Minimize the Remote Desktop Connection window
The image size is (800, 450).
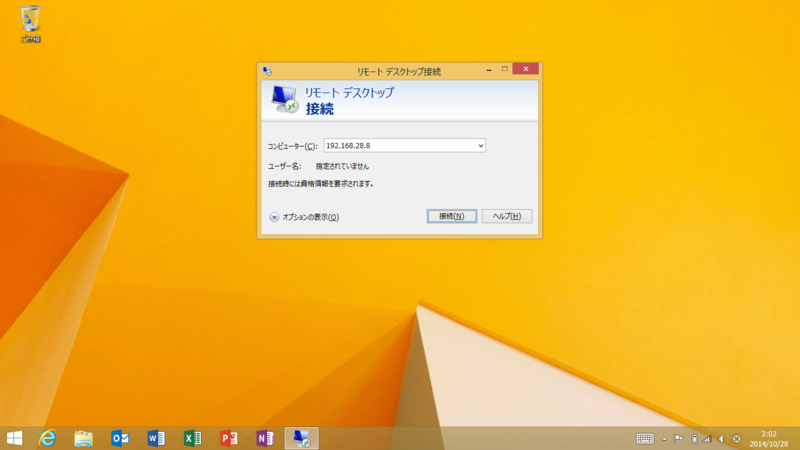point(489,69)
